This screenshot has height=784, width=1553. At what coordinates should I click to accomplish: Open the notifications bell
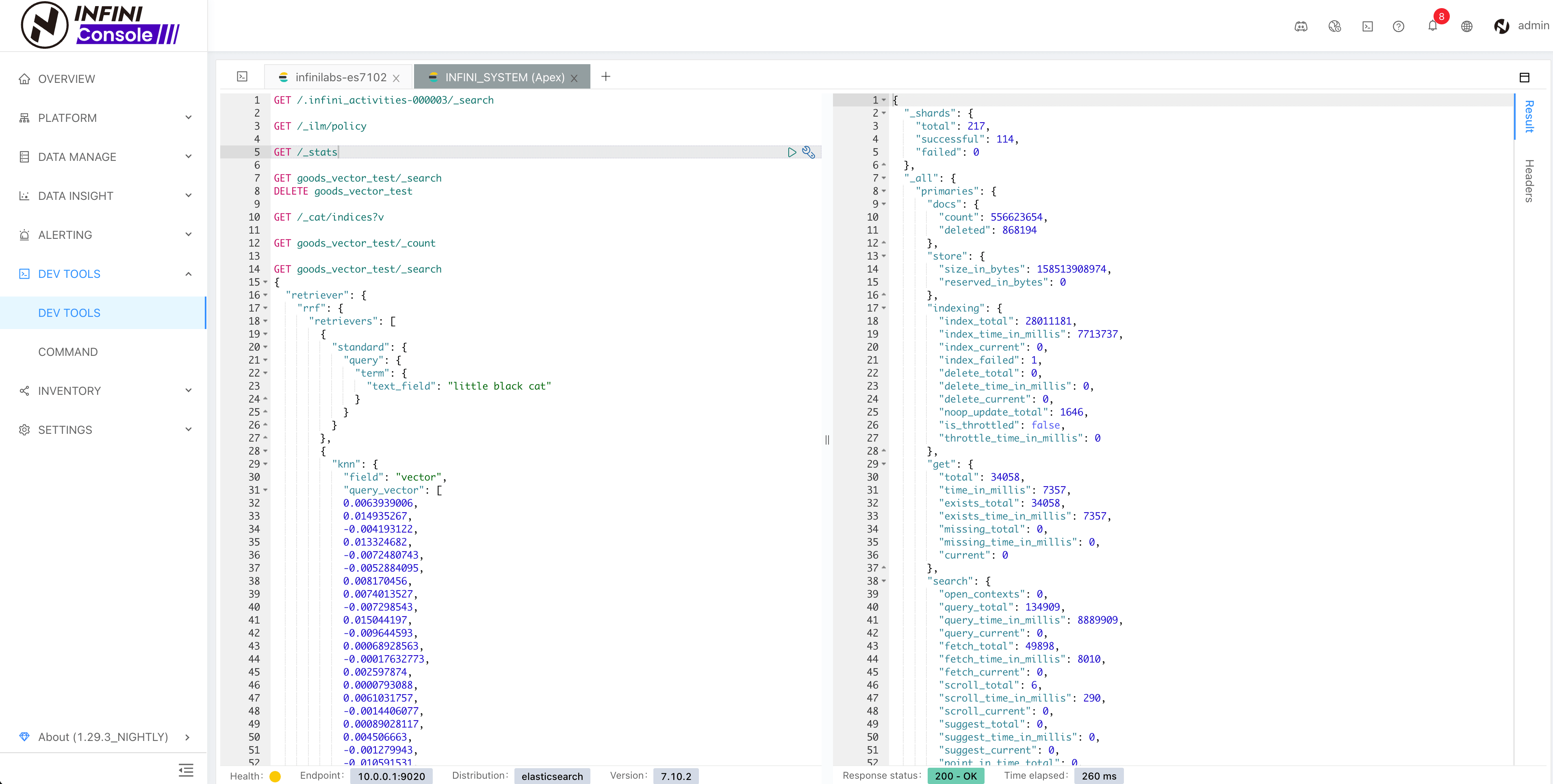[x=1432, y=26]
